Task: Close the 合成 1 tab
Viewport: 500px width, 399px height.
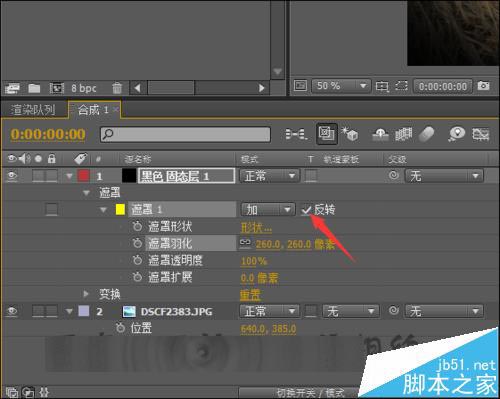Action: tap(115, 109)
